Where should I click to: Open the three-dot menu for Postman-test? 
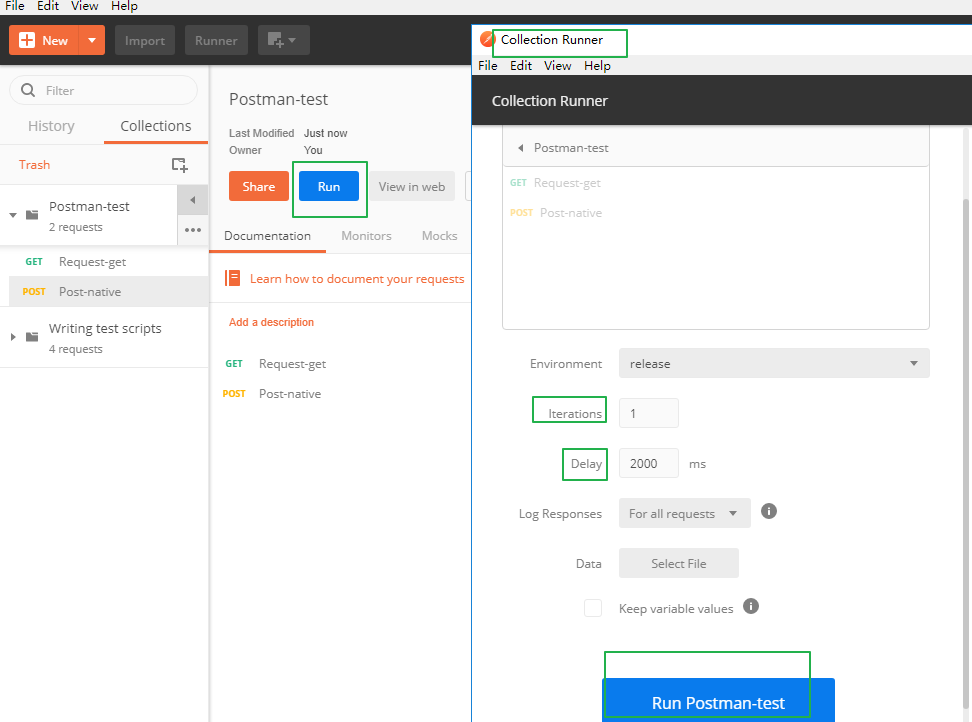coord(193,230)
